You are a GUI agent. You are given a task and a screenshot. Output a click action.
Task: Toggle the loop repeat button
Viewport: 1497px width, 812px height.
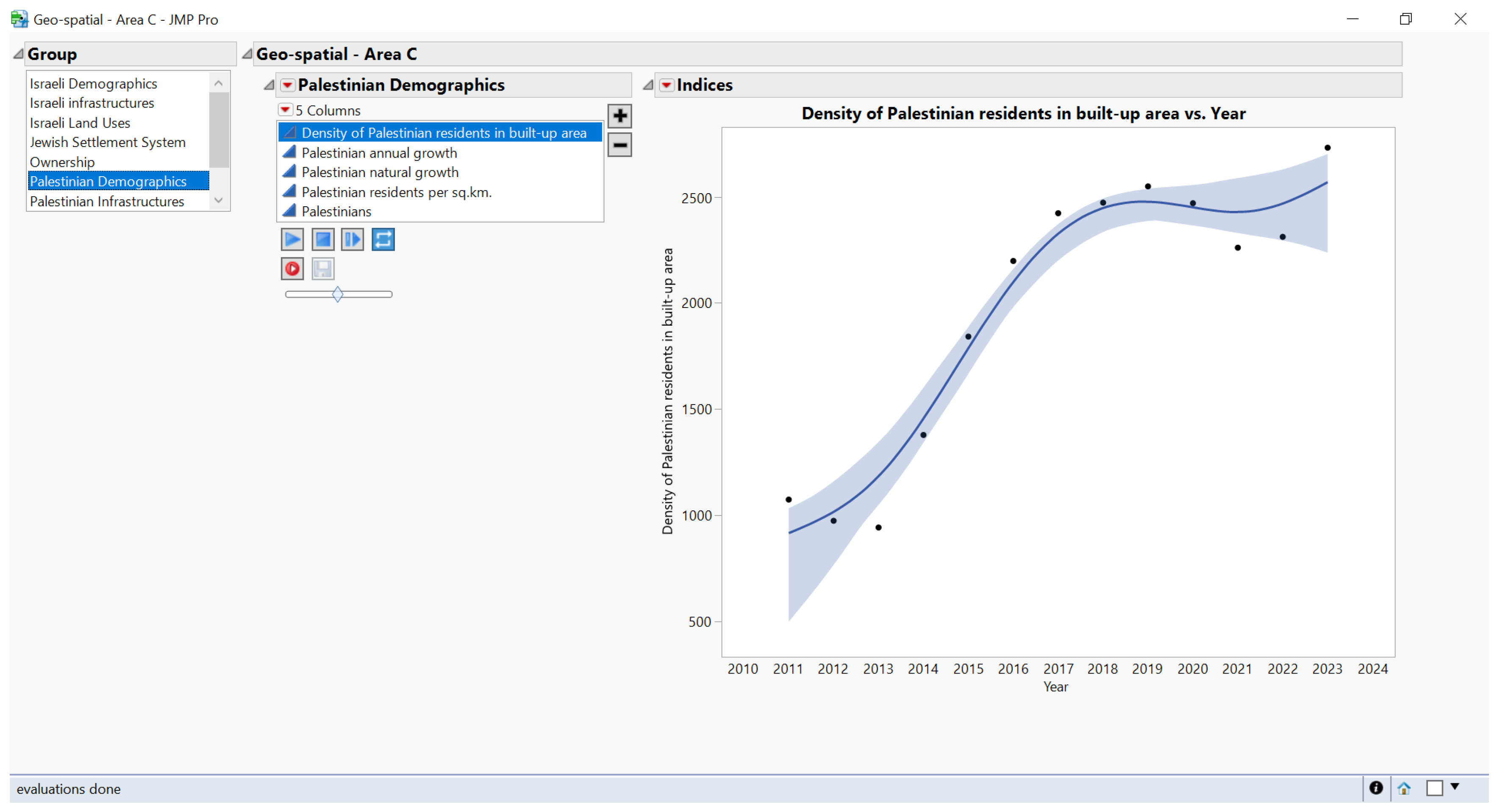tap(383, 239)
